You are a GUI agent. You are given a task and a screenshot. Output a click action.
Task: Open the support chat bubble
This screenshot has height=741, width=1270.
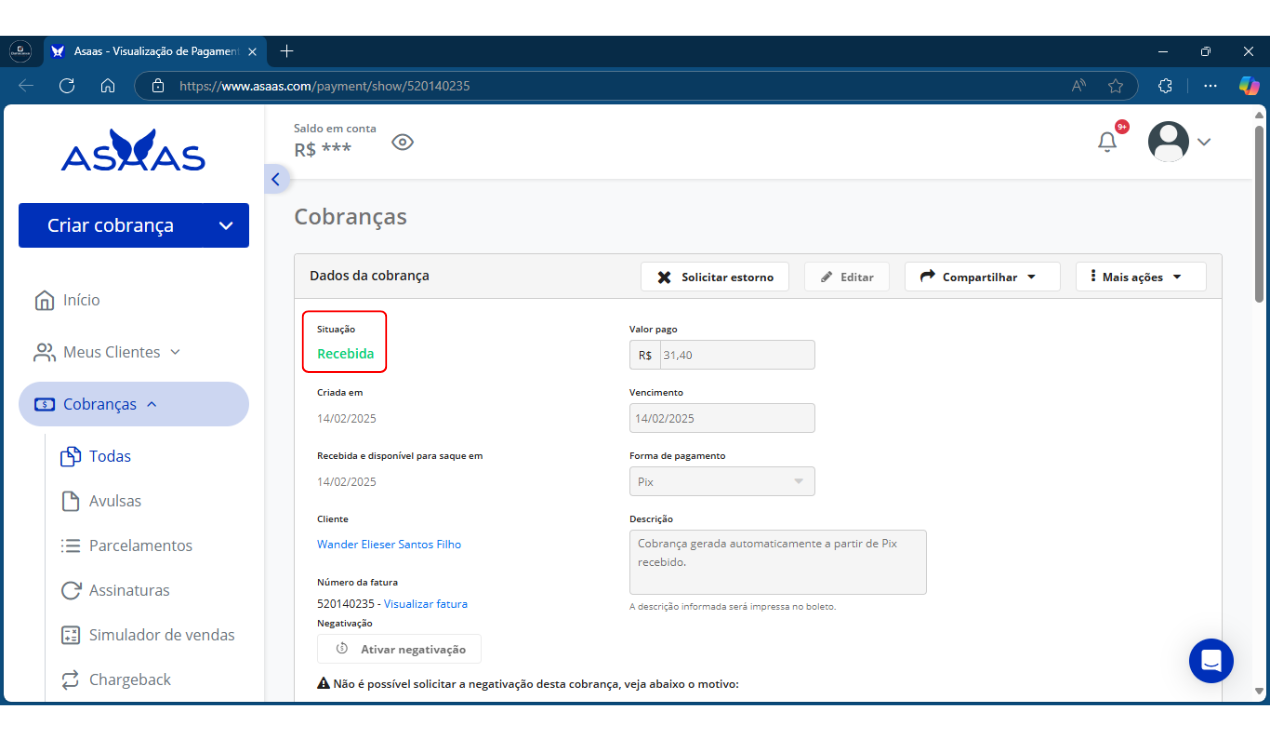pyautogui.click(x=1211, y=661)
